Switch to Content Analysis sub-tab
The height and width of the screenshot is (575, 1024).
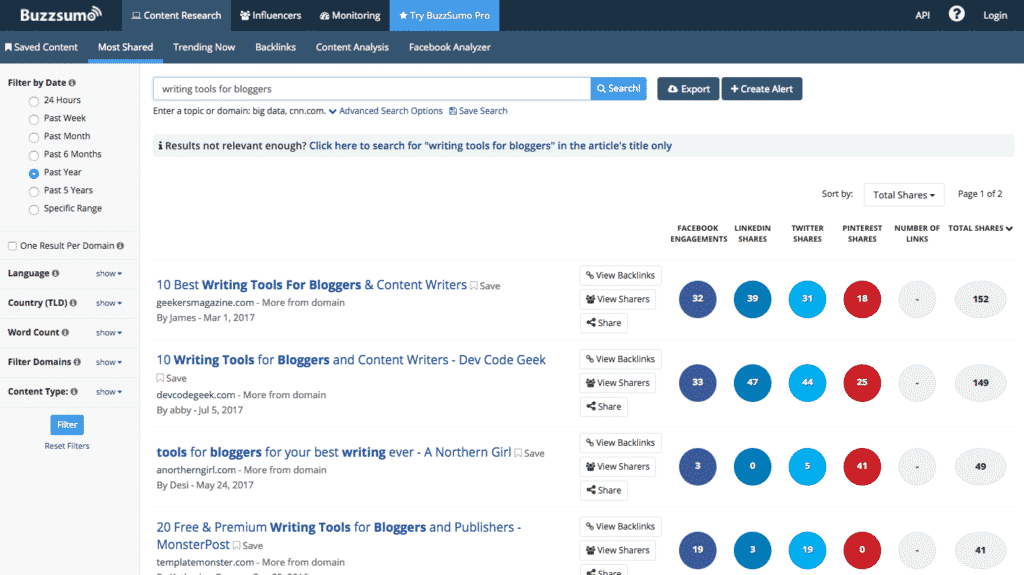point(352,47)
